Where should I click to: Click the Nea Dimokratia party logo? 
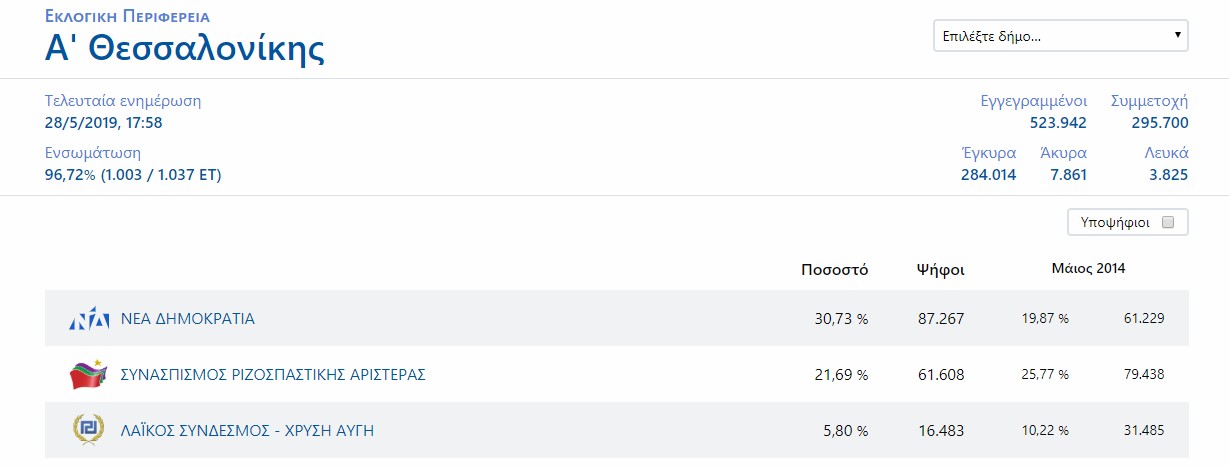tap(89, 319)
